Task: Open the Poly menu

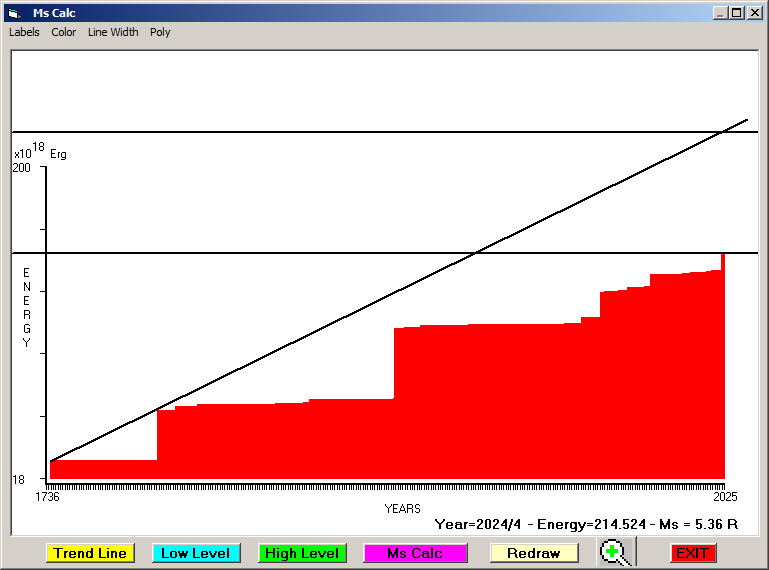Action: pos(160,32)
